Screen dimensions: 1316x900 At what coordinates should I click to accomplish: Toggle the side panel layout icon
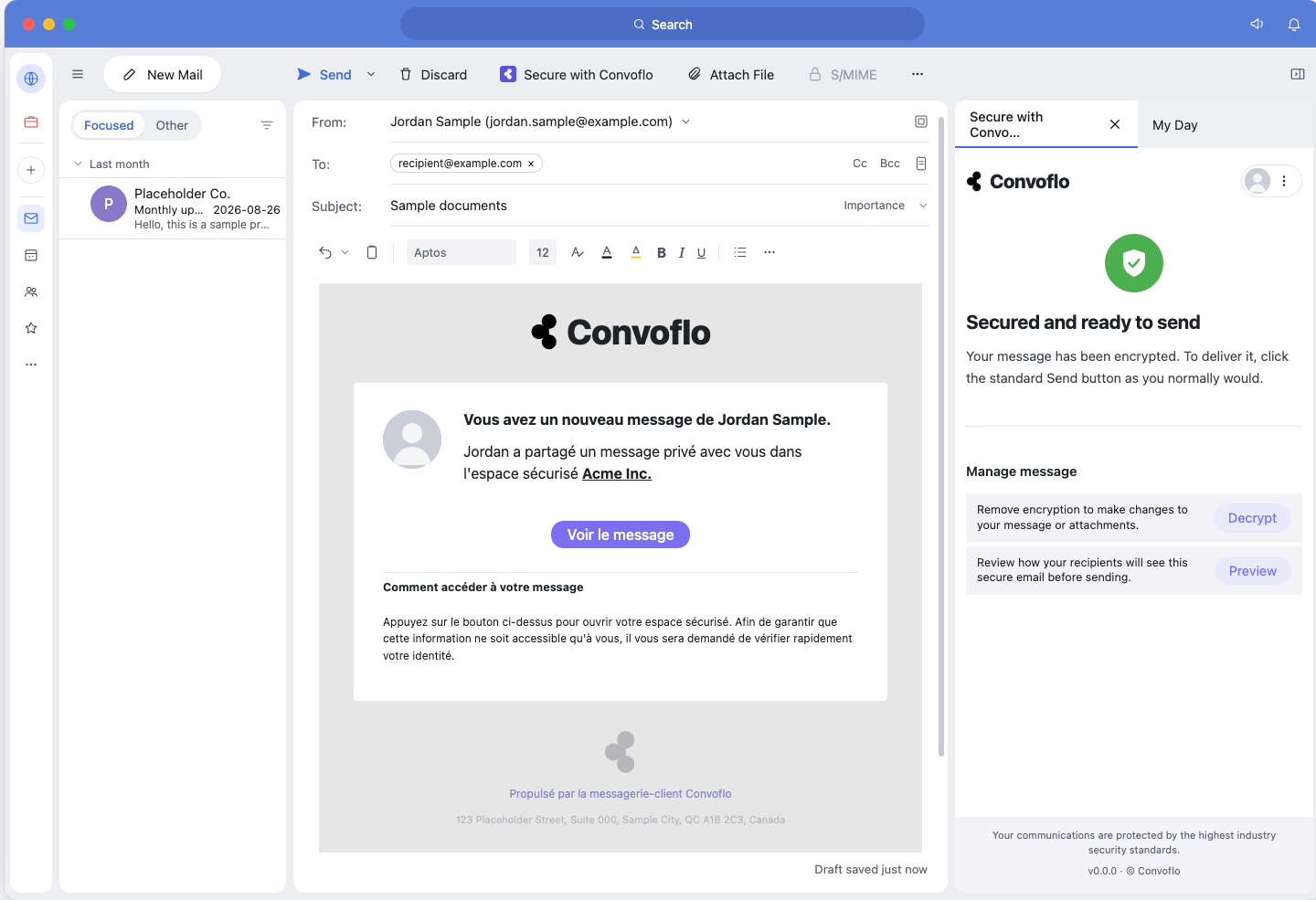(x=1298, y=74)
